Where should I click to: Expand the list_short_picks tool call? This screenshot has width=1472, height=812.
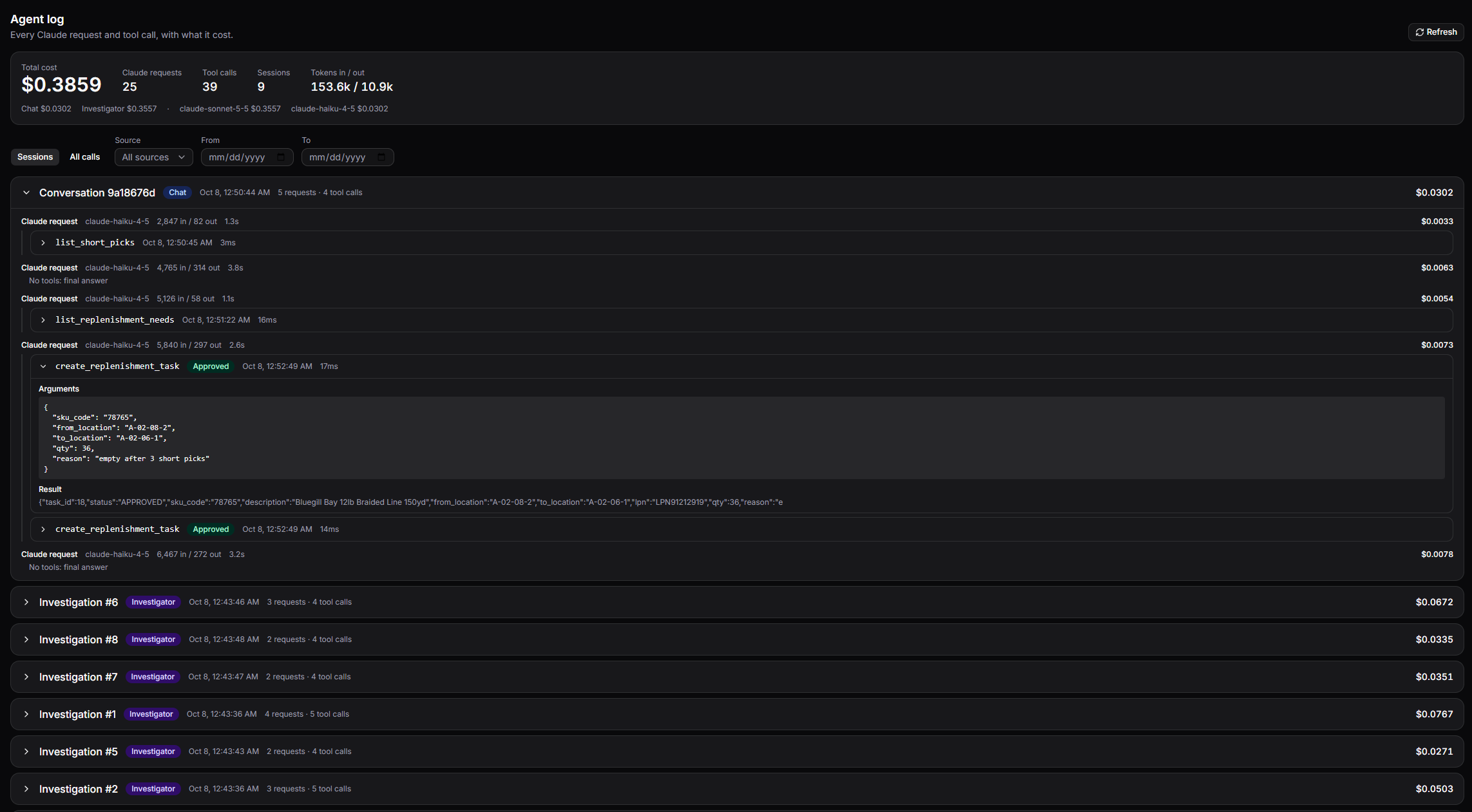[x=43, y=243]
